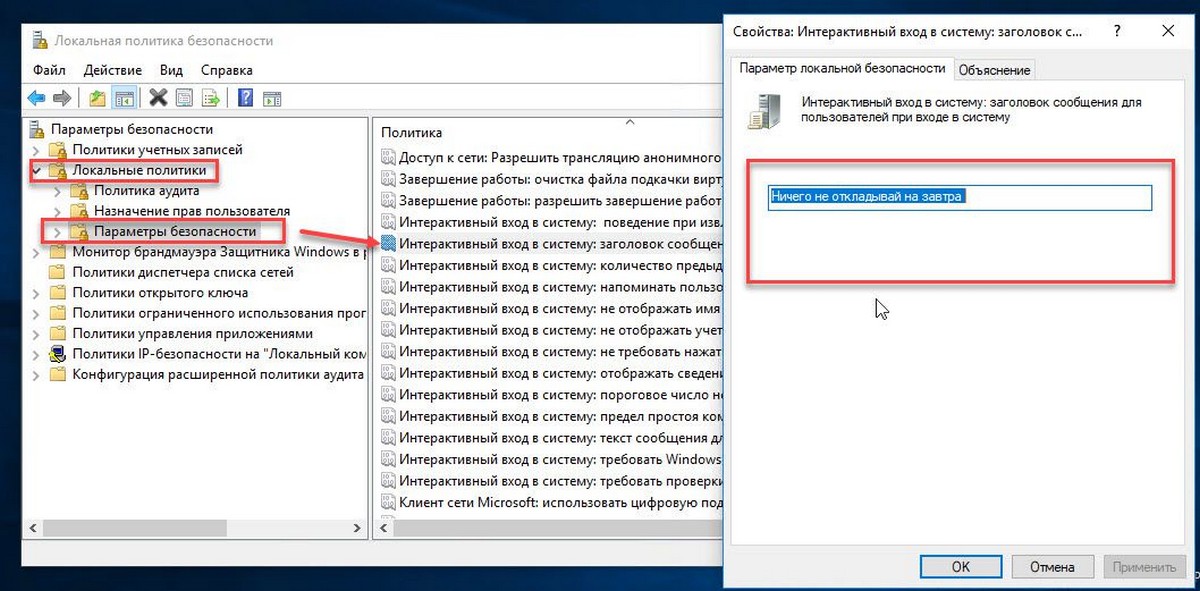Expand Политики управления приложениями node
The height and width of the screenshot is (591, 1200).
[x=37, y=334]
